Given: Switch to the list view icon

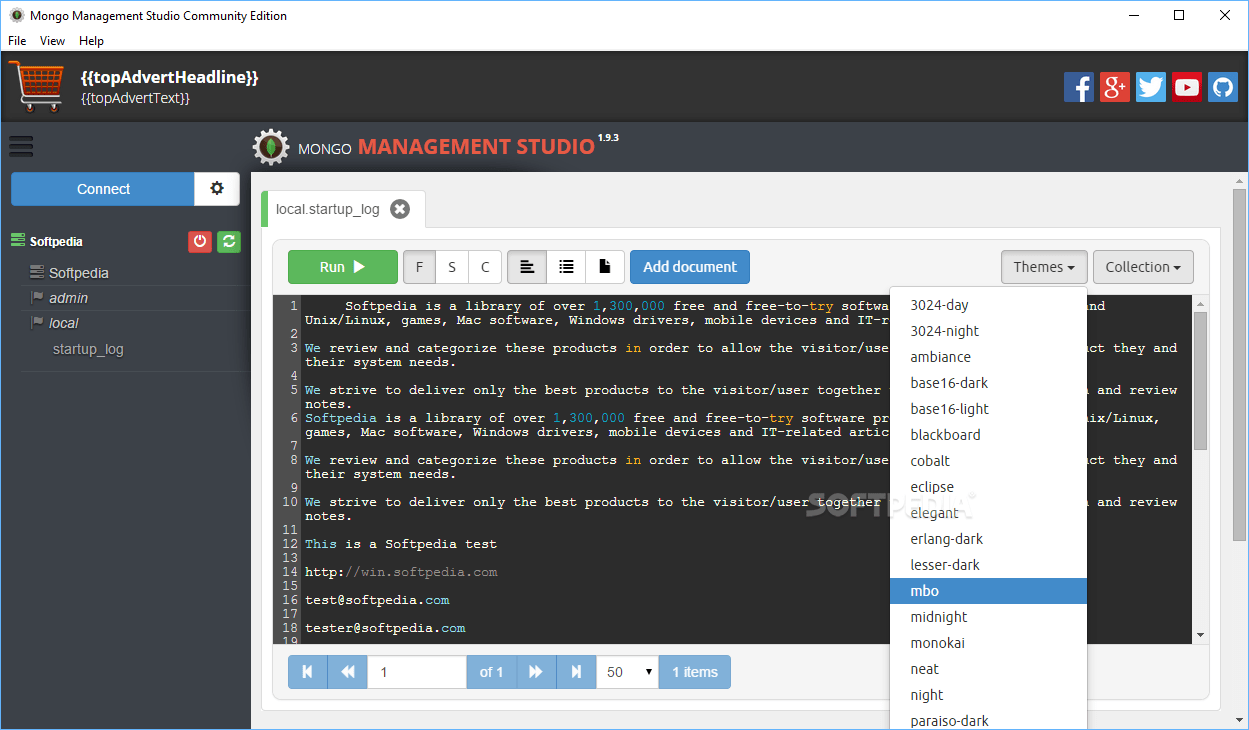Looking at the screenshot, I should [x=566, y=266].
